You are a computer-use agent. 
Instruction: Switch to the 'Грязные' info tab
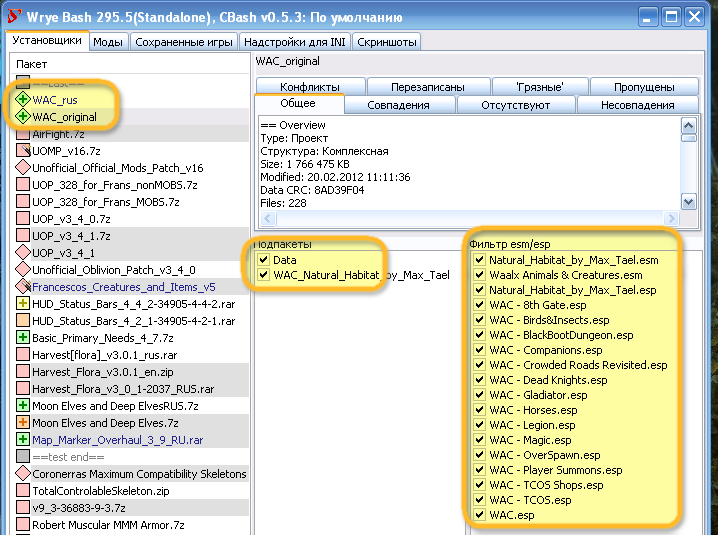540,87
